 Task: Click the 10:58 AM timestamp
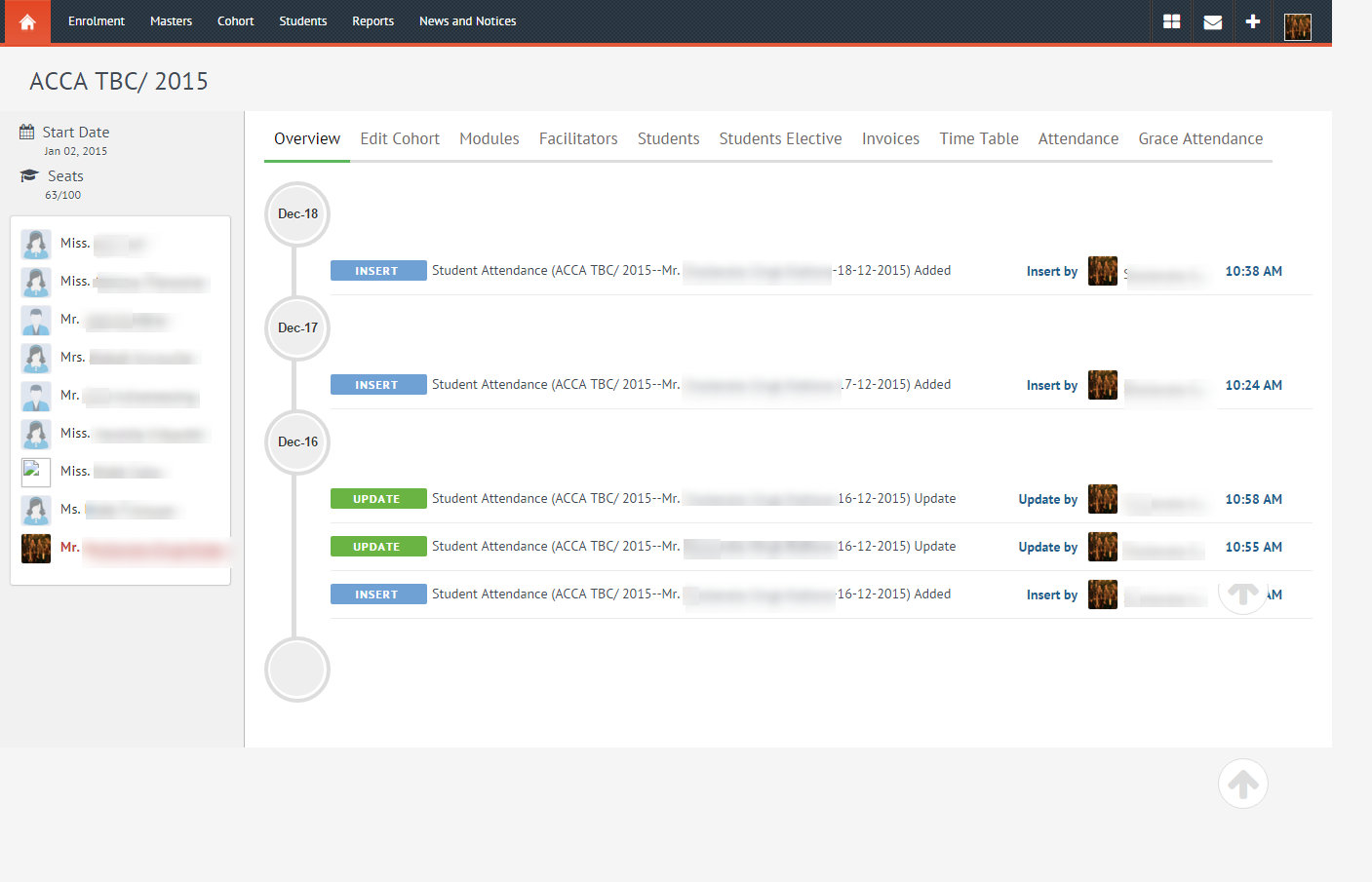1253,499
